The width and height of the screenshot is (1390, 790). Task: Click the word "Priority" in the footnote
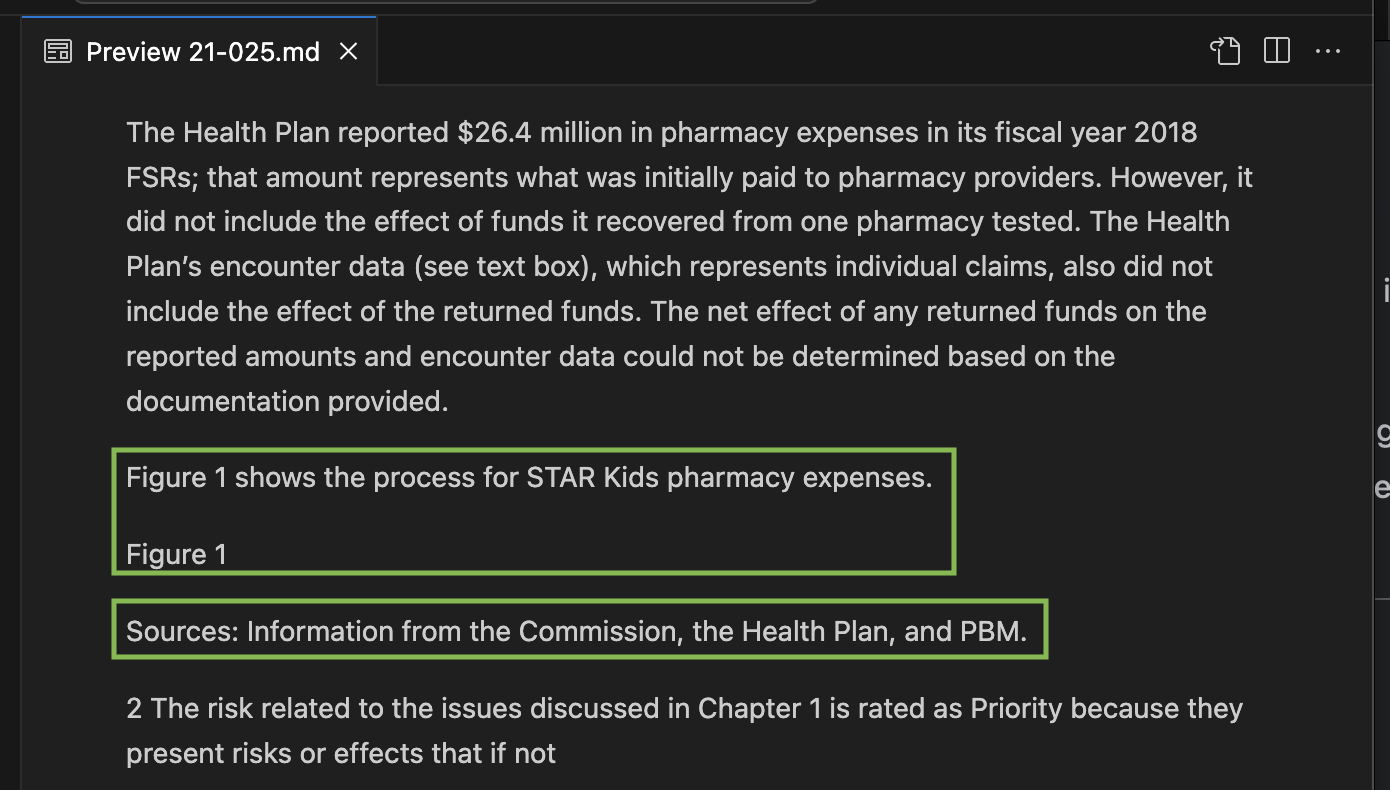coord(1016,708)
